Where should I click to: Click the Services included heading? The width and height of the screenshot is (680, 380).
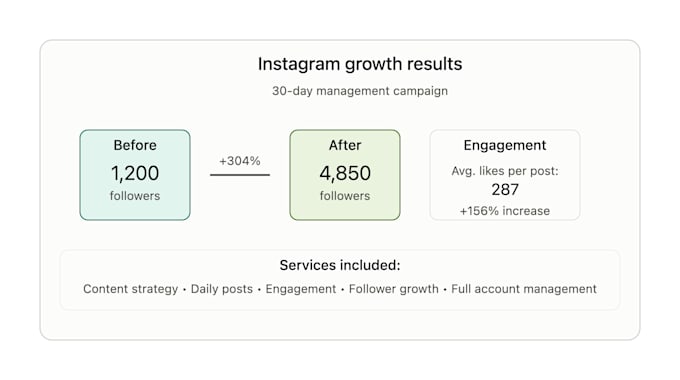(340, 265)
